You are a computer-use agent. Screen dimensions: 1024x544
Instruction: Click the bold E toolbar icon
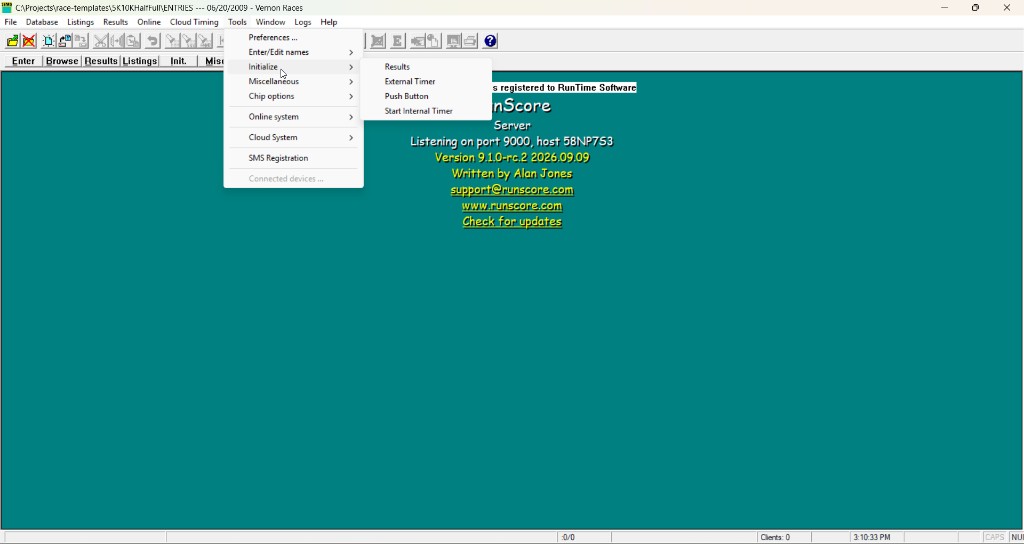[x=396, y=41]
